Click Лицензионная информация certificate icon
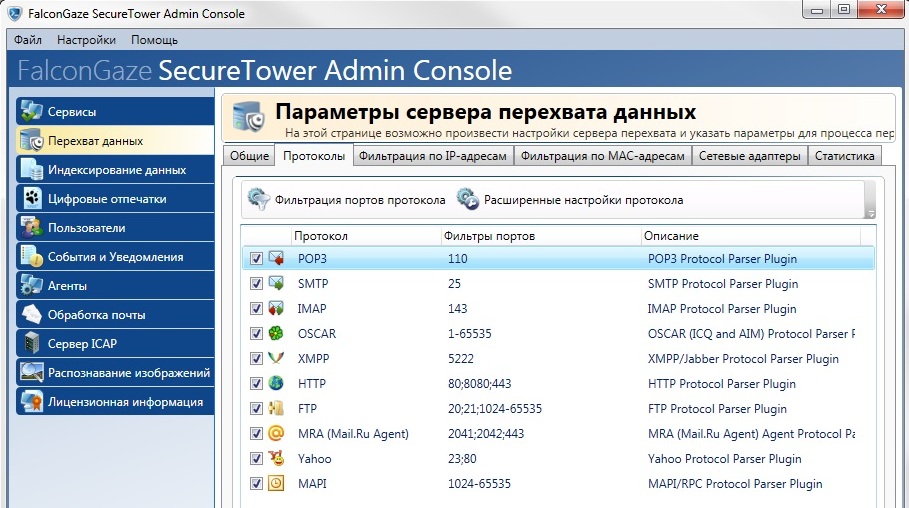The width and height of the screenshot is (909, 508). [x=31, y=401]
